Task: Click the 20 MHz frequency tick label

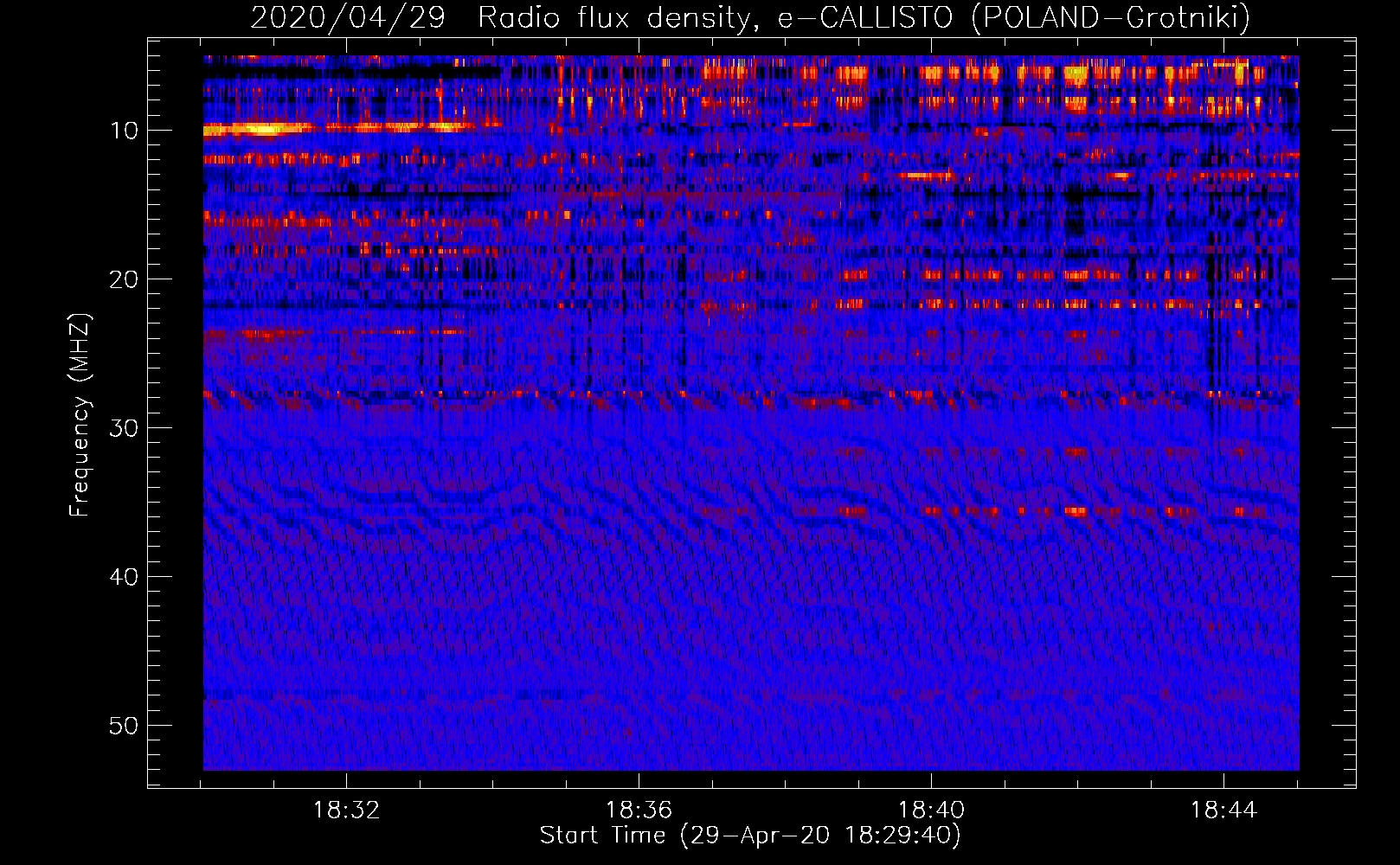Action: point(125,279)
